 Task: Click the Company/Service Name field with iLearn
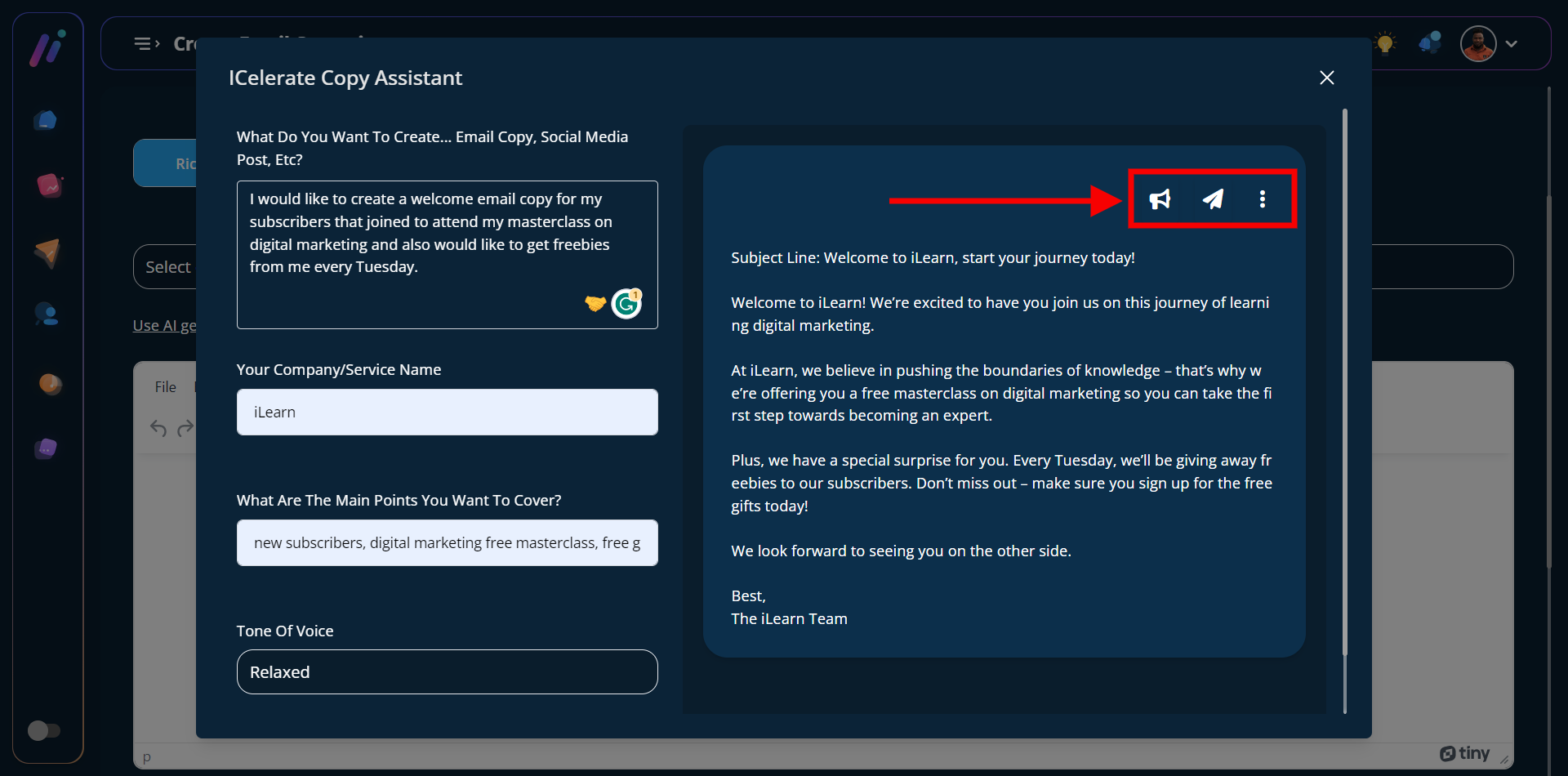point(447,413)
